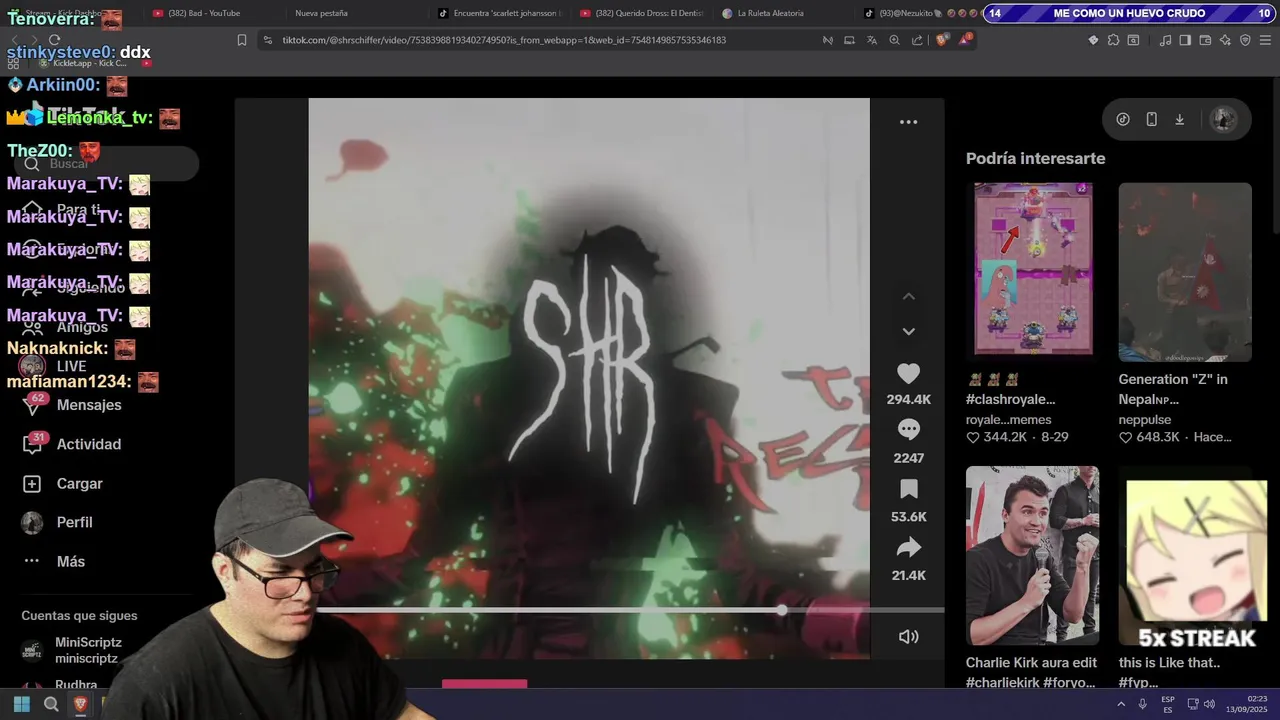Share the video using the arrow icon
Screen dimensions: 1280x720
click(908, 547)
